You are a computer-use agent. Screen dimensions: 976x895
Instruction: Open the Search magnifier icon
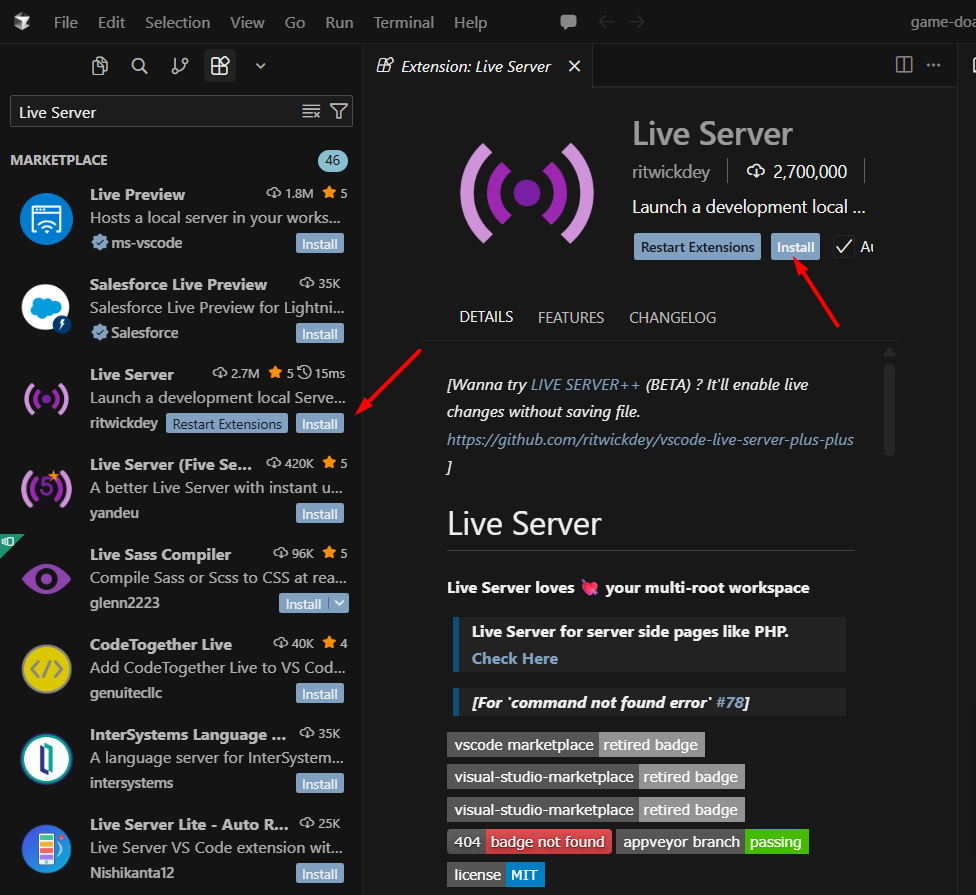(x=139, y=66)
